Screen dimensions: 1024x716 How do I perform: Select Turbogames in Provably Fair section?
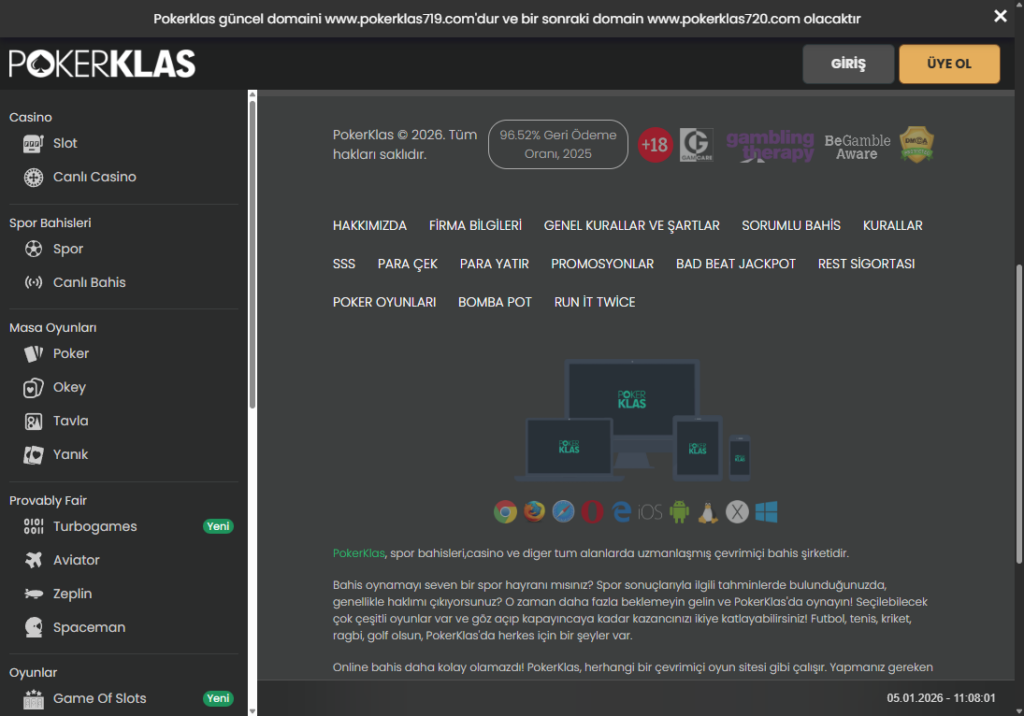pyautogui.click(x=95, y=527)
